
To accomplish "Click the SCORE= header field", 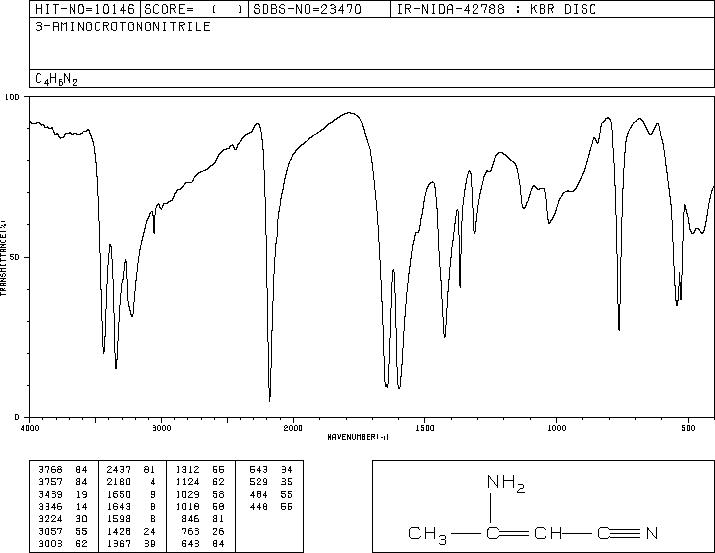I will tap(194, 9).
